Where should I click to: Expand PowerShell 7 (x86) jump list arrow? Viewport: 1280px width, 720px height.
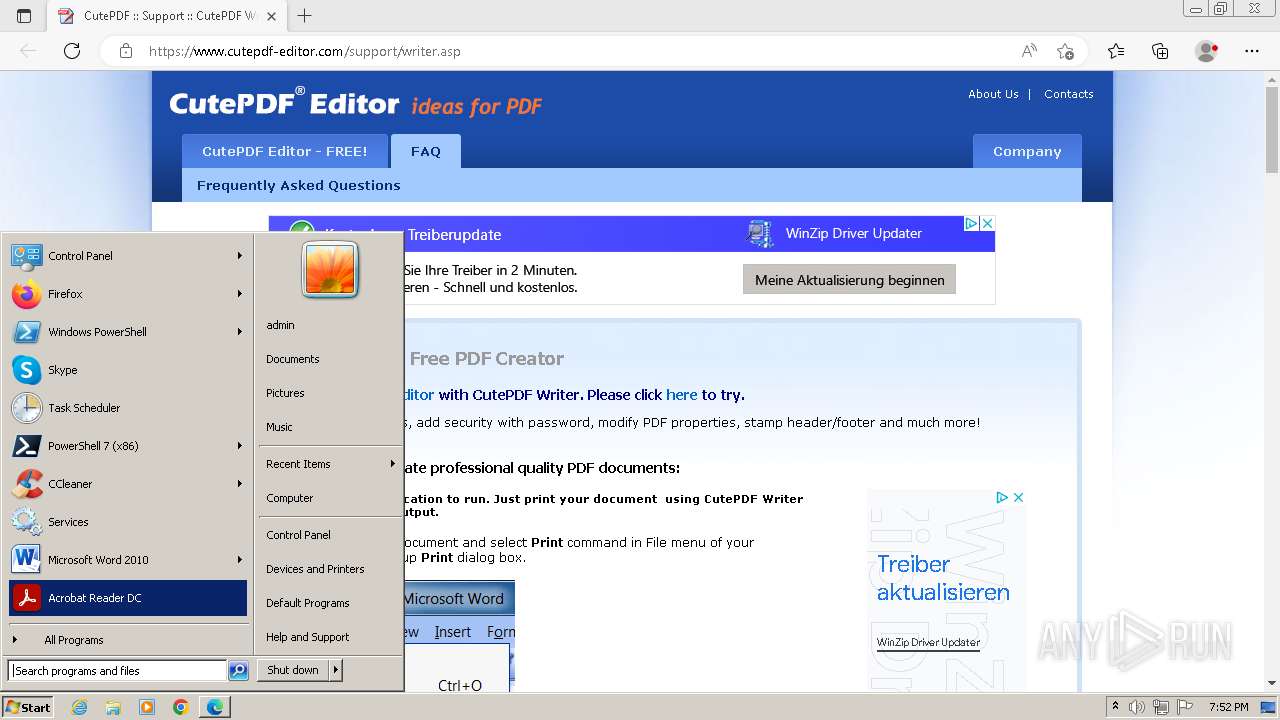point(240,446)
